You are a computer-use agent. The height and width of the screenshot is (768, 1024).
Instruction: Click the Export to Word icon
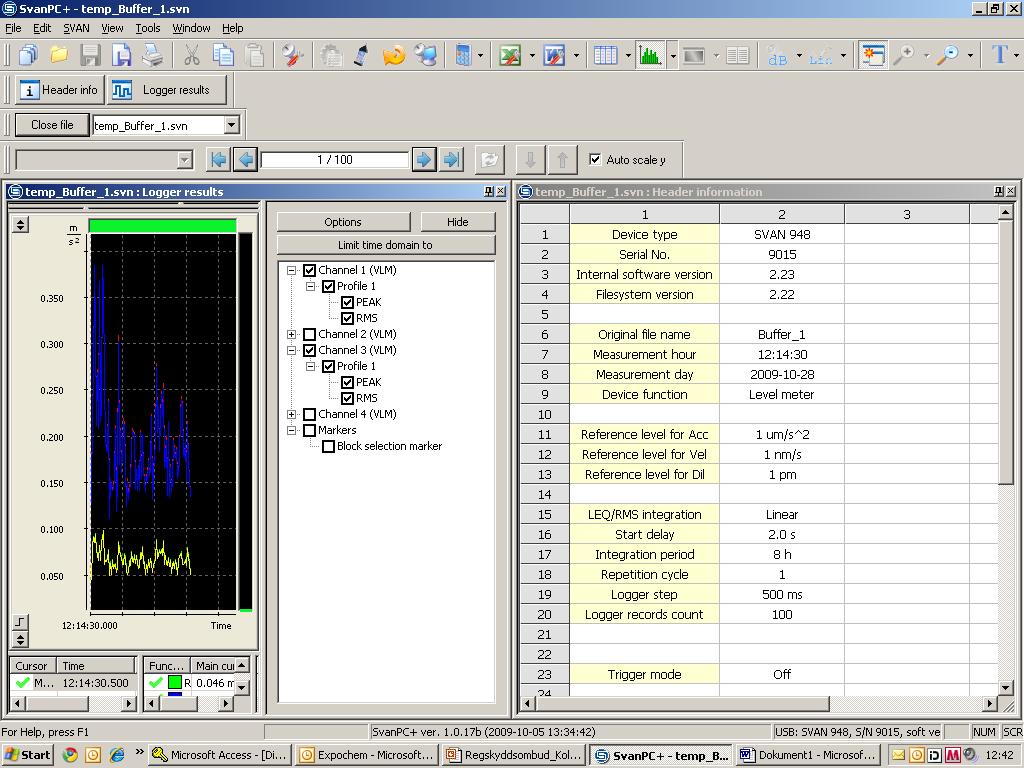554,56
